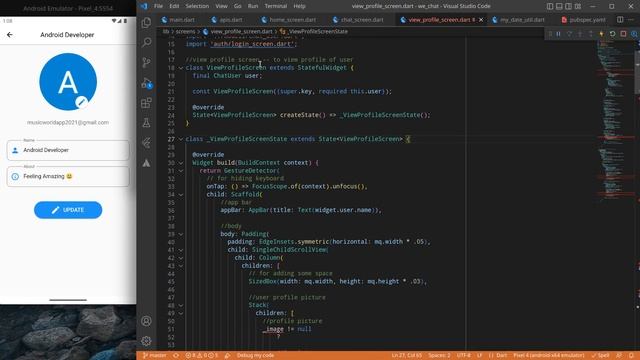Open the Testing flask view

(x=146, y=123)
